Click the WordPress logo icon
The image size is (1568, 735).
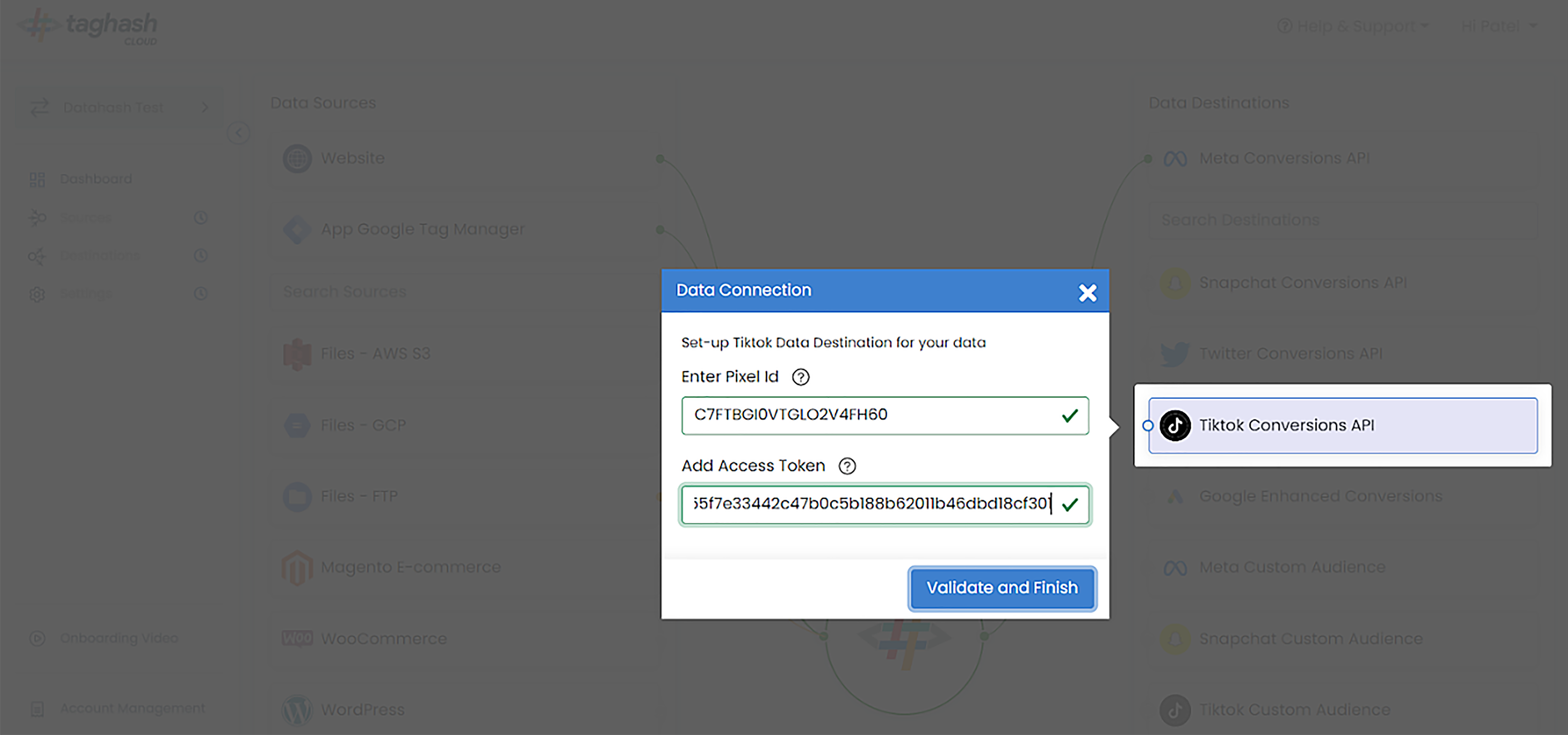(x=297, y=710)
